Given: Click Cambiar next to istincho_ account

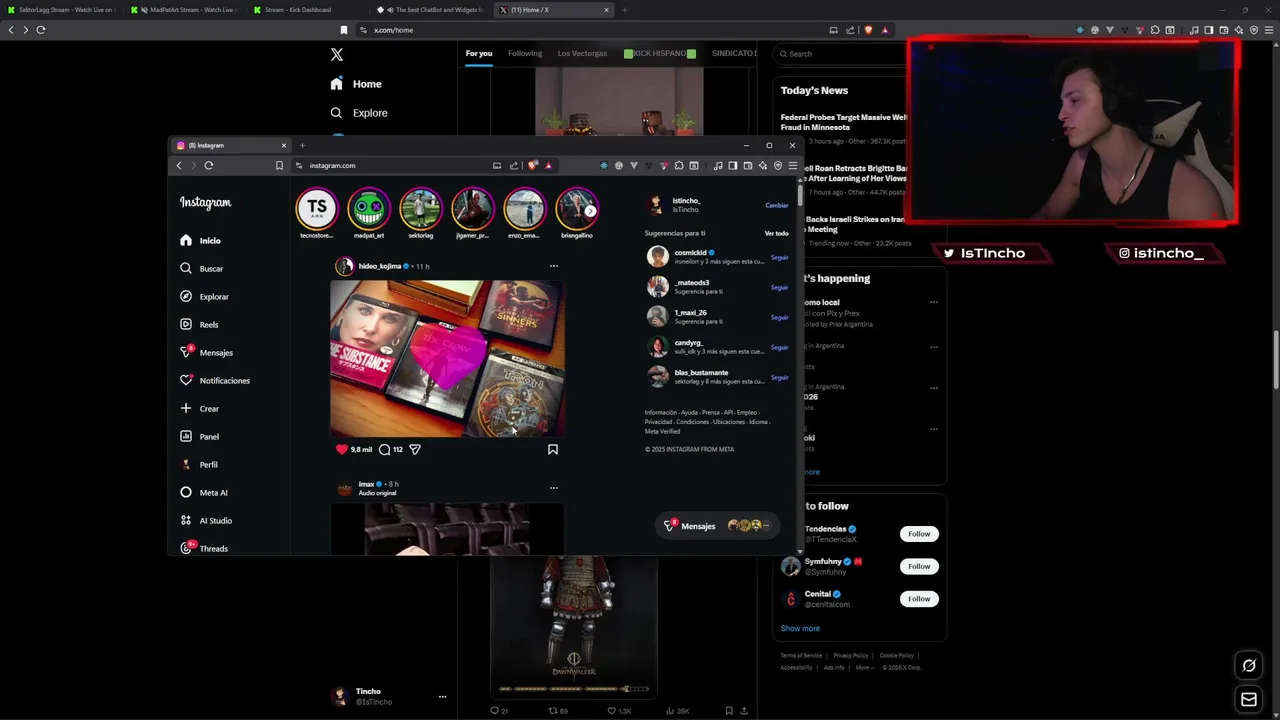Looking at the screenshot, I should pos(777,206).
